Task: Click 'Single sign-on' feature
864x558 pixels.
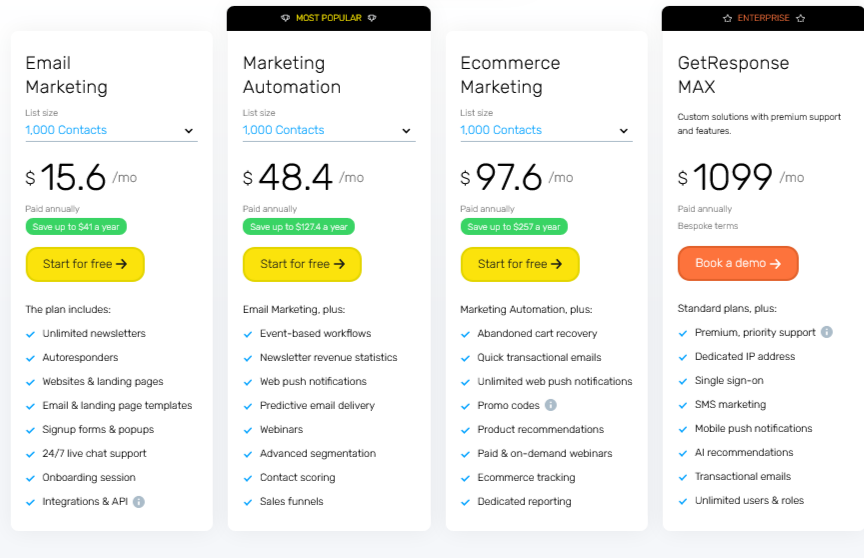Action: (x=729, y=381)
